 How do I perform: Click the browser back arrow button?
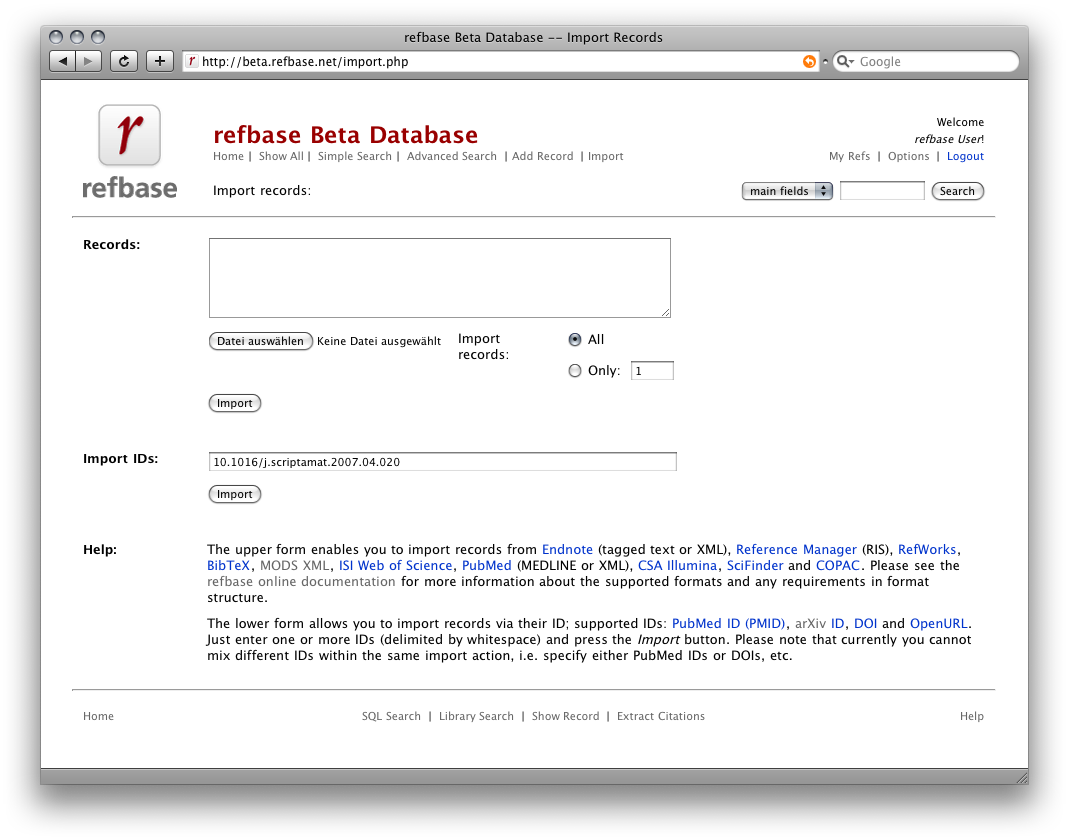tap(63, 61)
